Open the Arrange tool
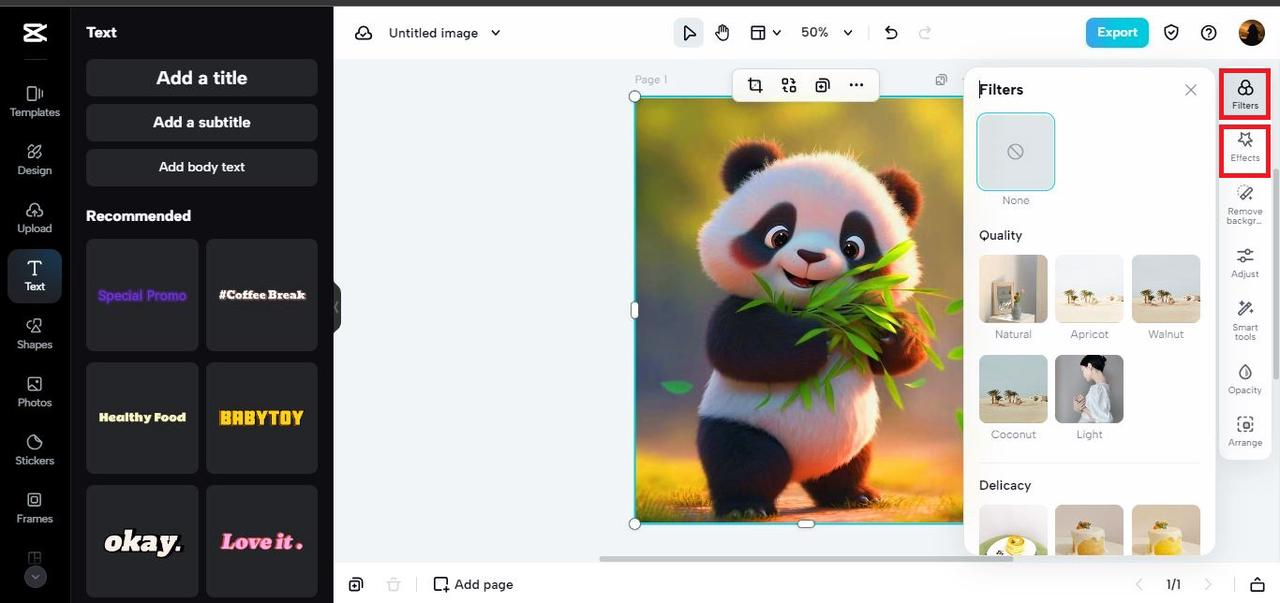 tap(1245, 431)
